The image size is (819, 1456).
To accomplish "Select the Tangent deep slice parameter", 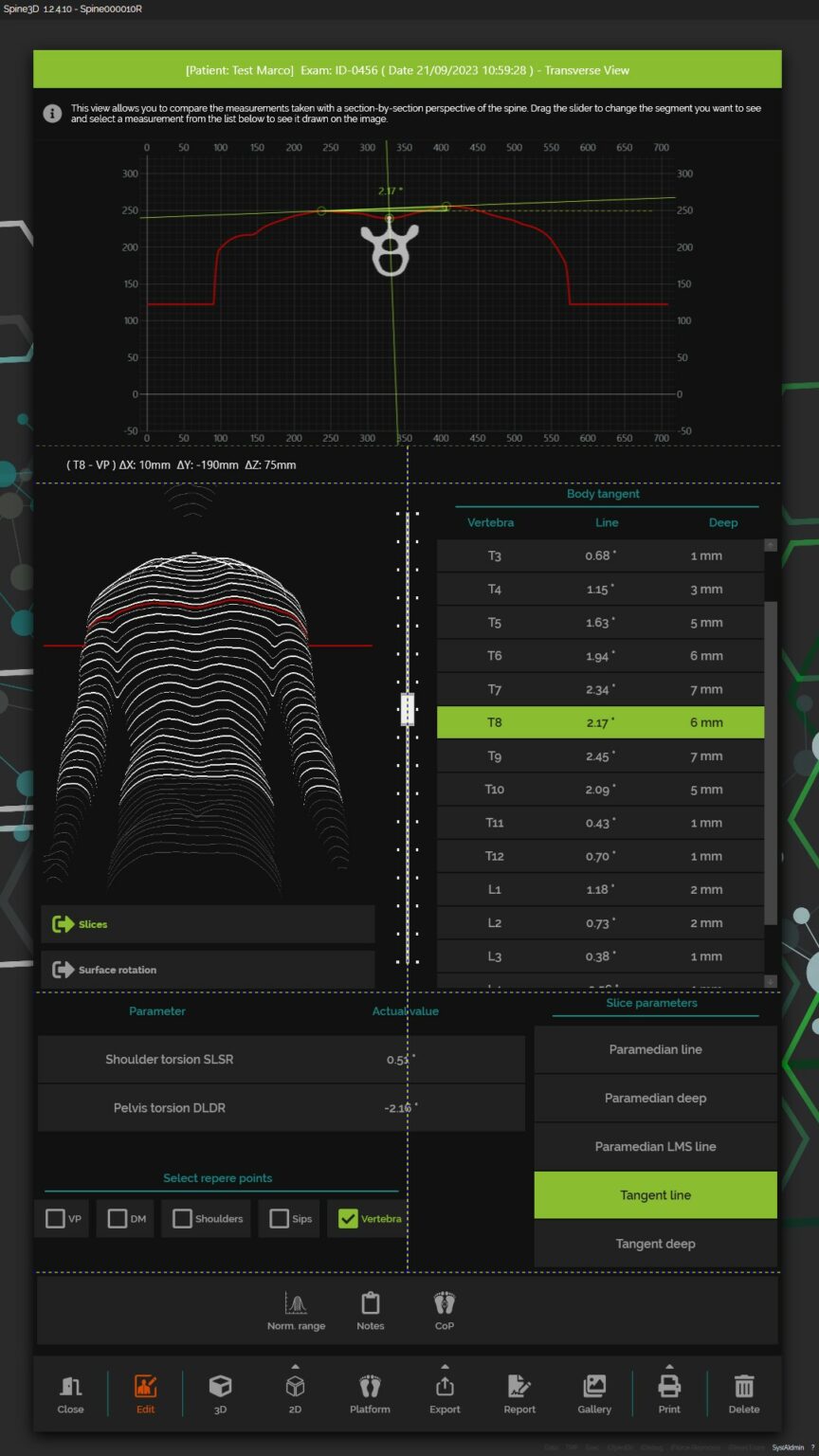I will point(655,1243).
